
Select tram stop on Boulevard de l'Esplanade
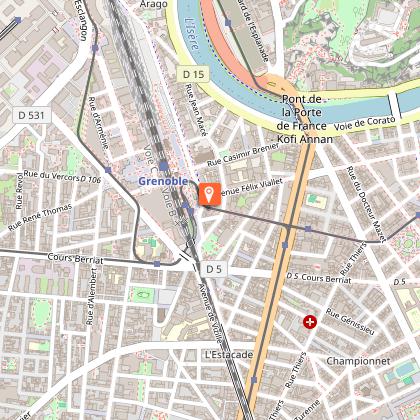click(228, 23)
